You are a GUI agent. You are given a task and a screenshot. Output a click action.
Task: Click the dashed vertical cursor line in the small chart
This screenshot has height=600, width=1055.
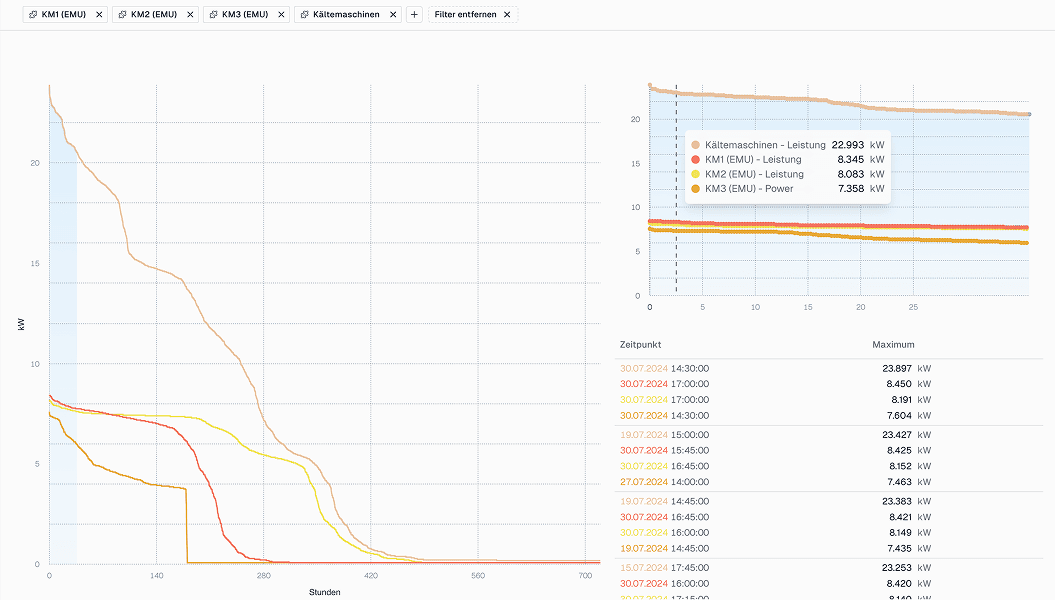coord(676,250)
